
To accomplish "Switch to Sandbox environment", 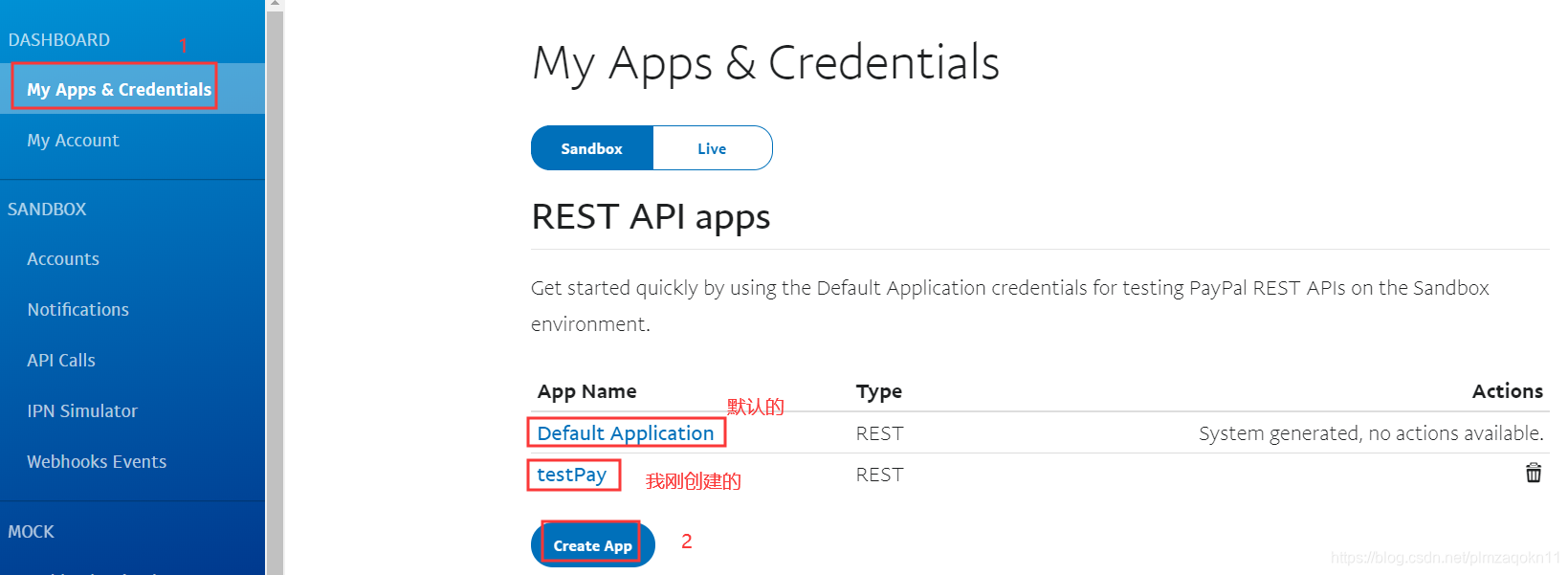I will 592,148.
